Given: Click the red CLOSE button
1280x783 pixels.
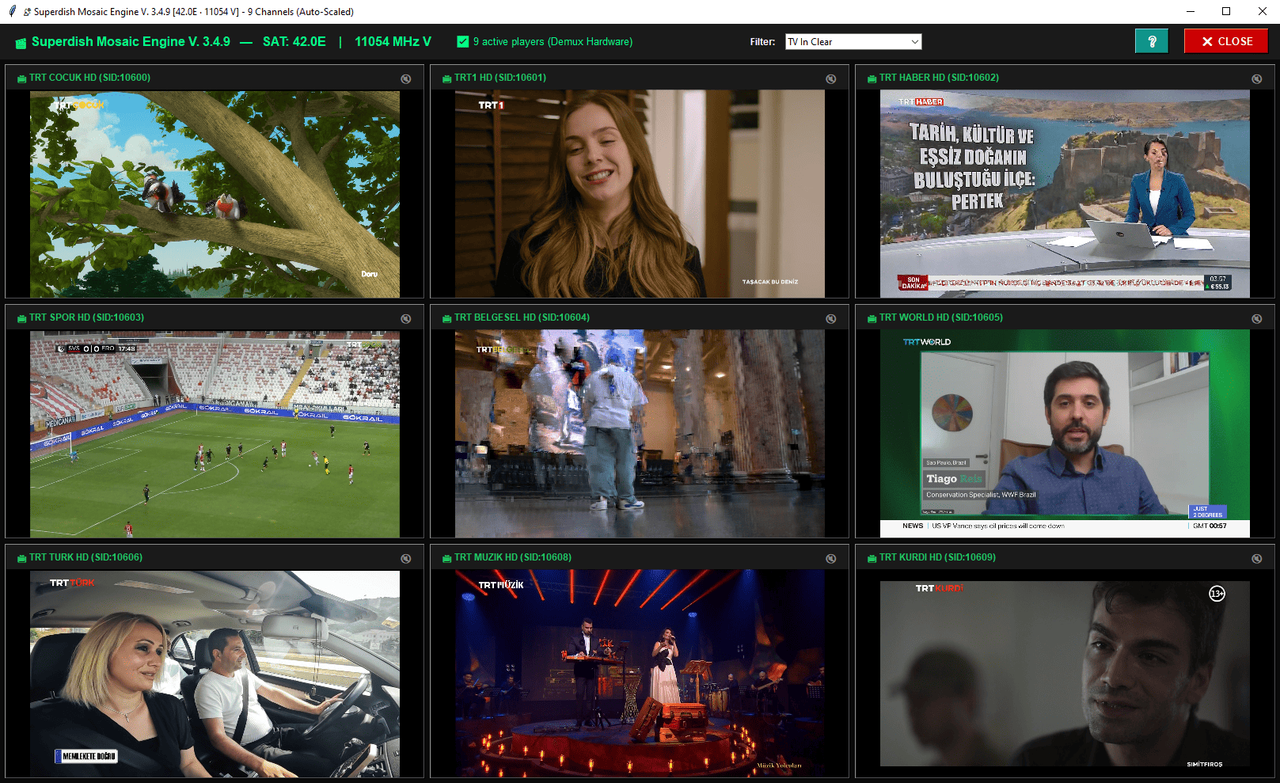Looking at the screenshot, I should tap(1226, 41).
